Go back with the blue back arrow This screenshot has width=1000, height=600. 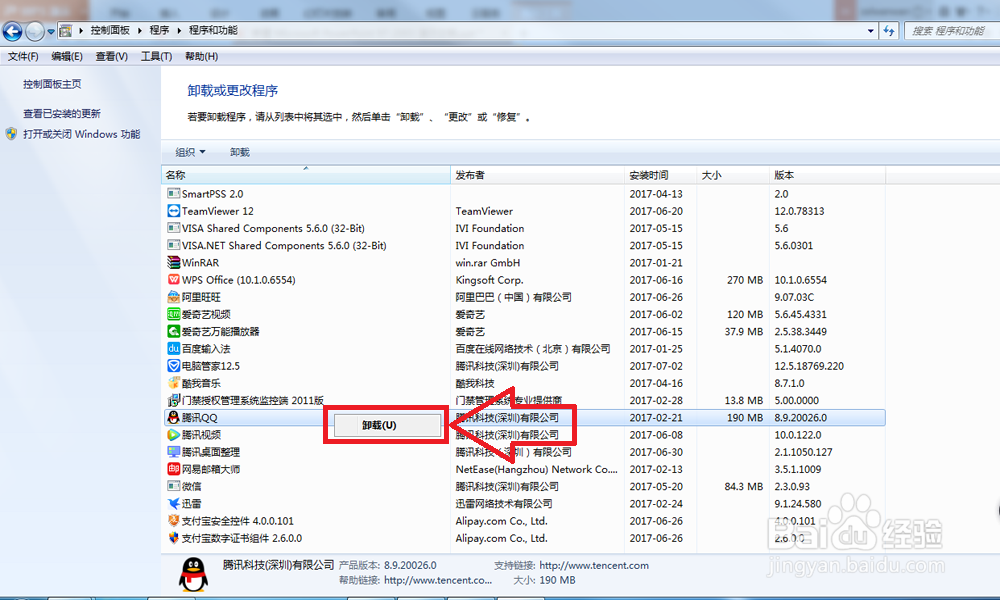point(13,31)
